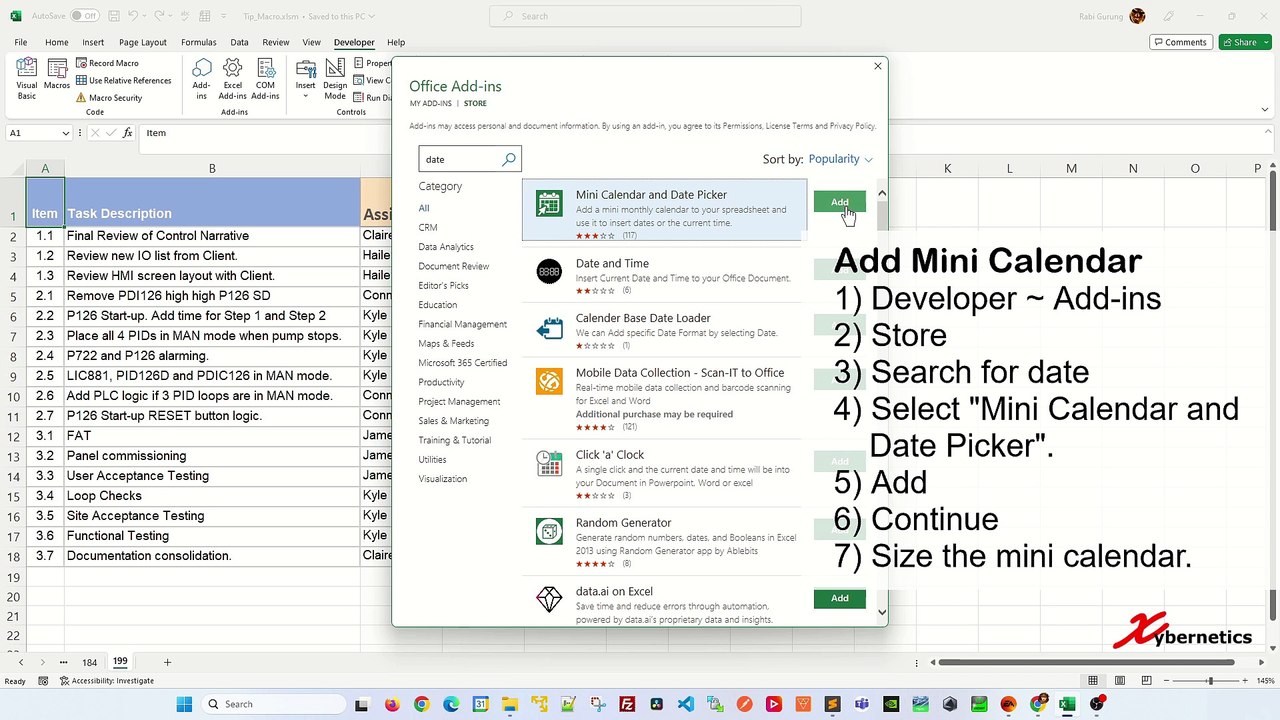Image resolution: width=1280 pixels, height=720 pixels.
Task: Click the Calender Base Date Loader icon
Action: (549, 327)
